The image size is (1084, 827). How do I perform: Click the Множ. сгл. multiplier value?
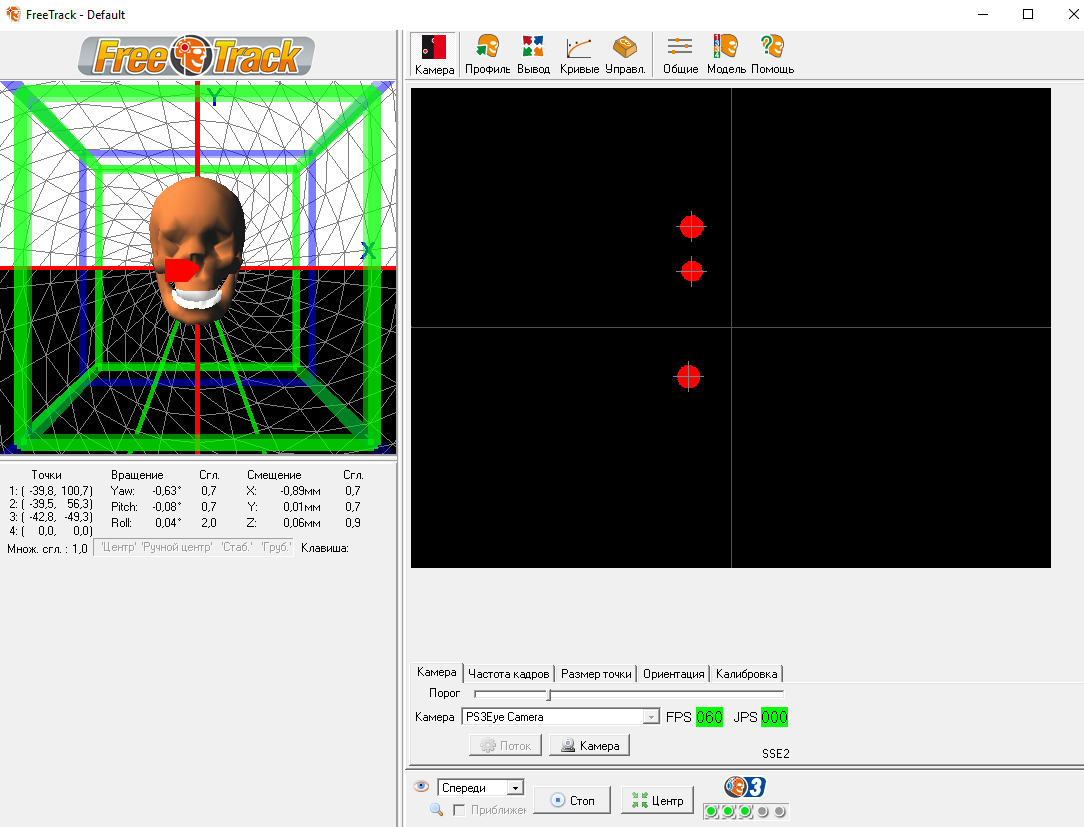point(80,549)
